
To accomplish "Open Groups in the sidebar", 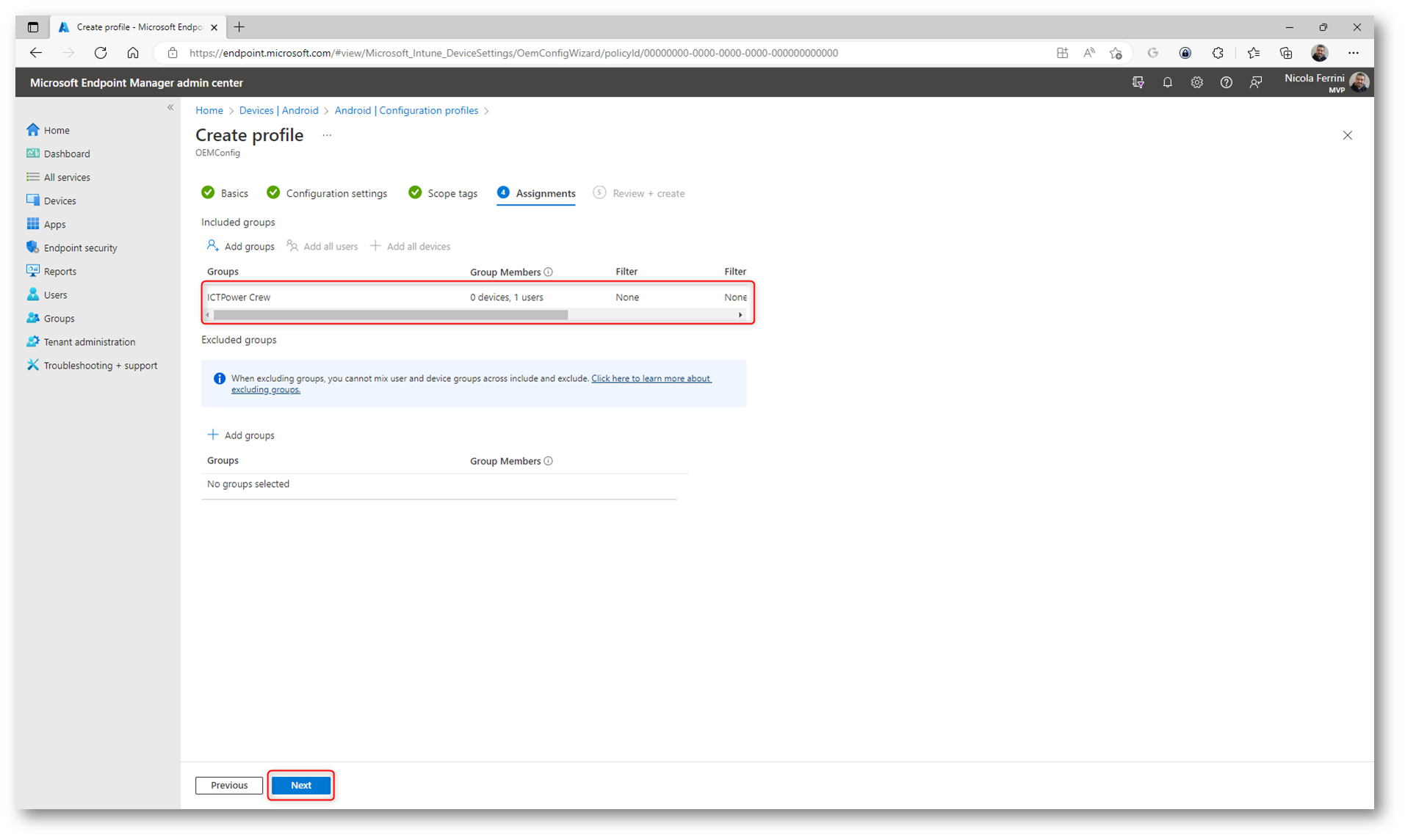I will tap(51, 318).
